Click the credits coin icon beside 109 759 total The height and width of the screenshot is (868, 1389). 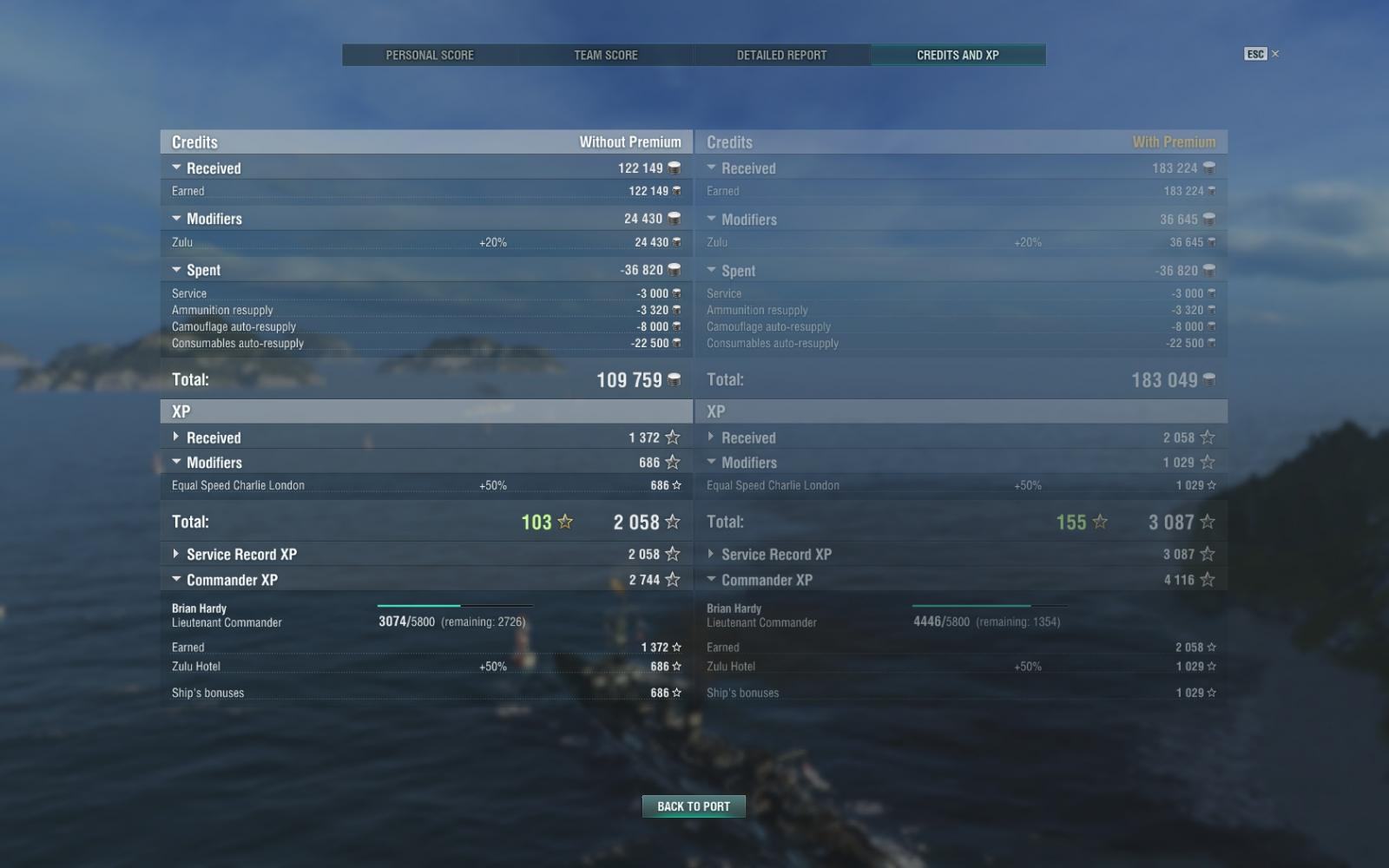click(x=674, y=379)
